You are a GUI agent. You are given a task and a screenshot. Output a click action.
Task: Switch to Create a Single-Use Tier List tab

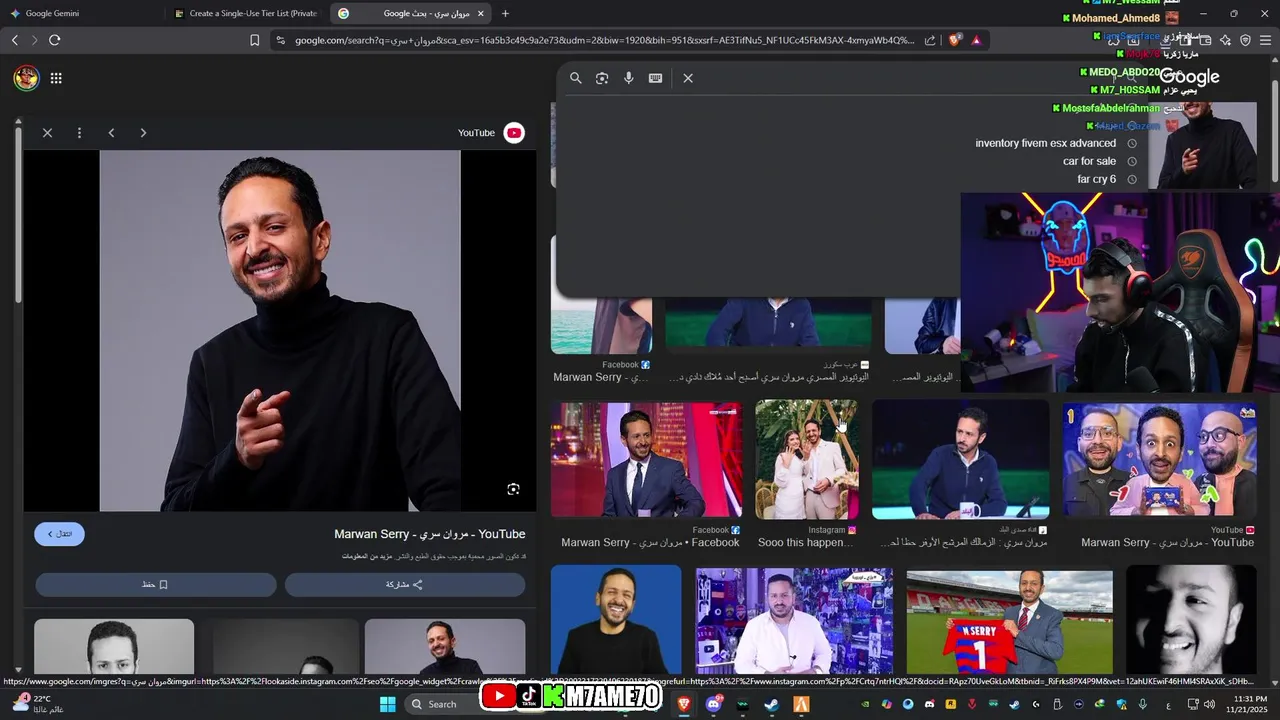click(x=246, y=13)
